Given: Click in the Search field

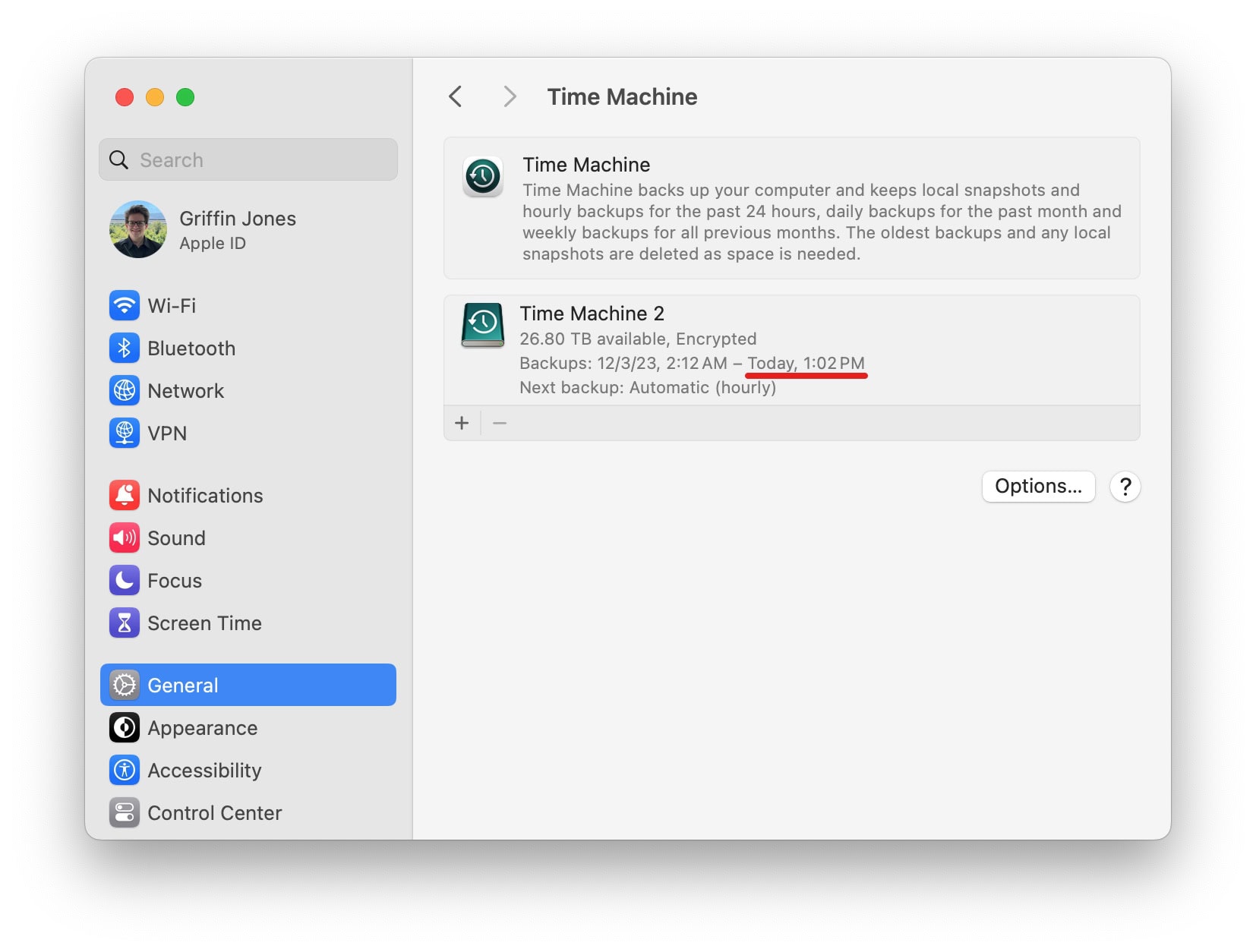Looking at the screenshot, I should pos(258,160).
